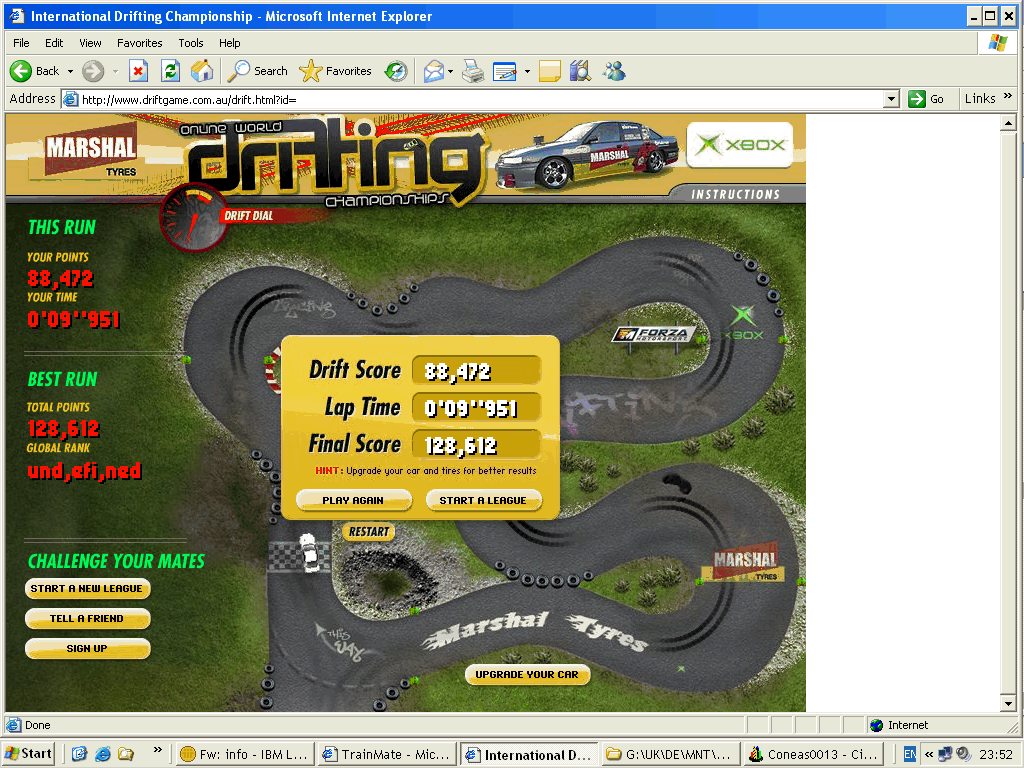Image resolution: width=1024 pixels, height=768 pixels.
Task: Click the Show Desktop Quick Launch icon
Action: click(79, 754)
